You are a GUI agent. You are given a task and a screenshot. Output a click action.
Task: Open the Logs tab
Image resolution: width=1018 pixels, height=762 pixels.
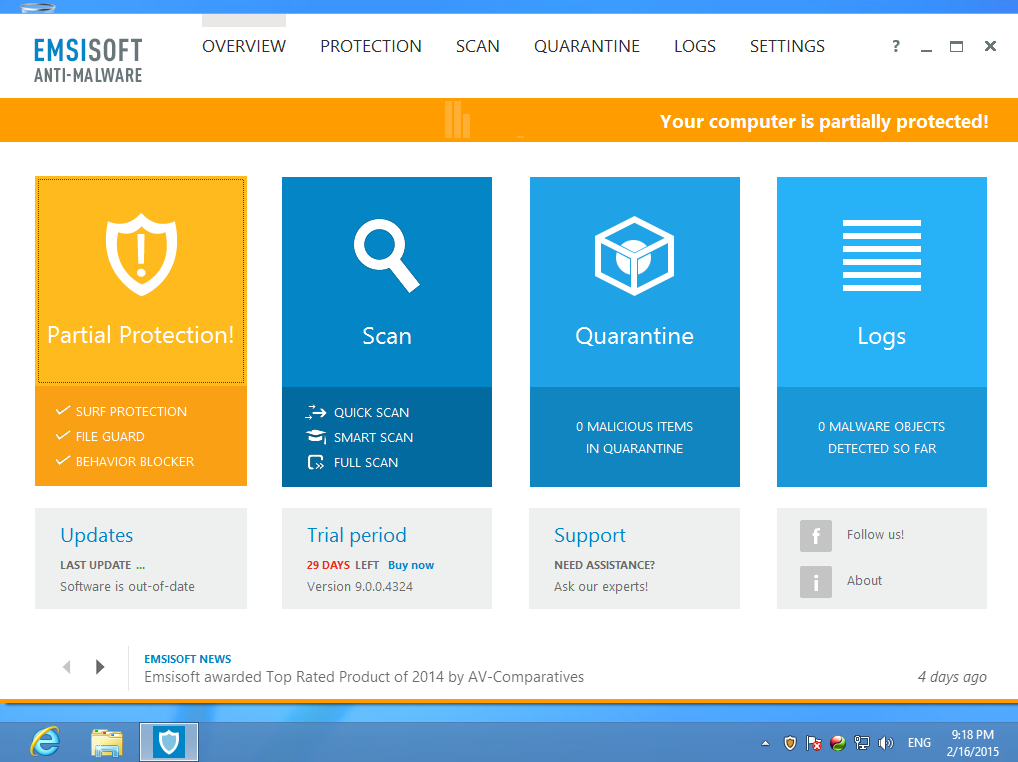tap(695, 46)
